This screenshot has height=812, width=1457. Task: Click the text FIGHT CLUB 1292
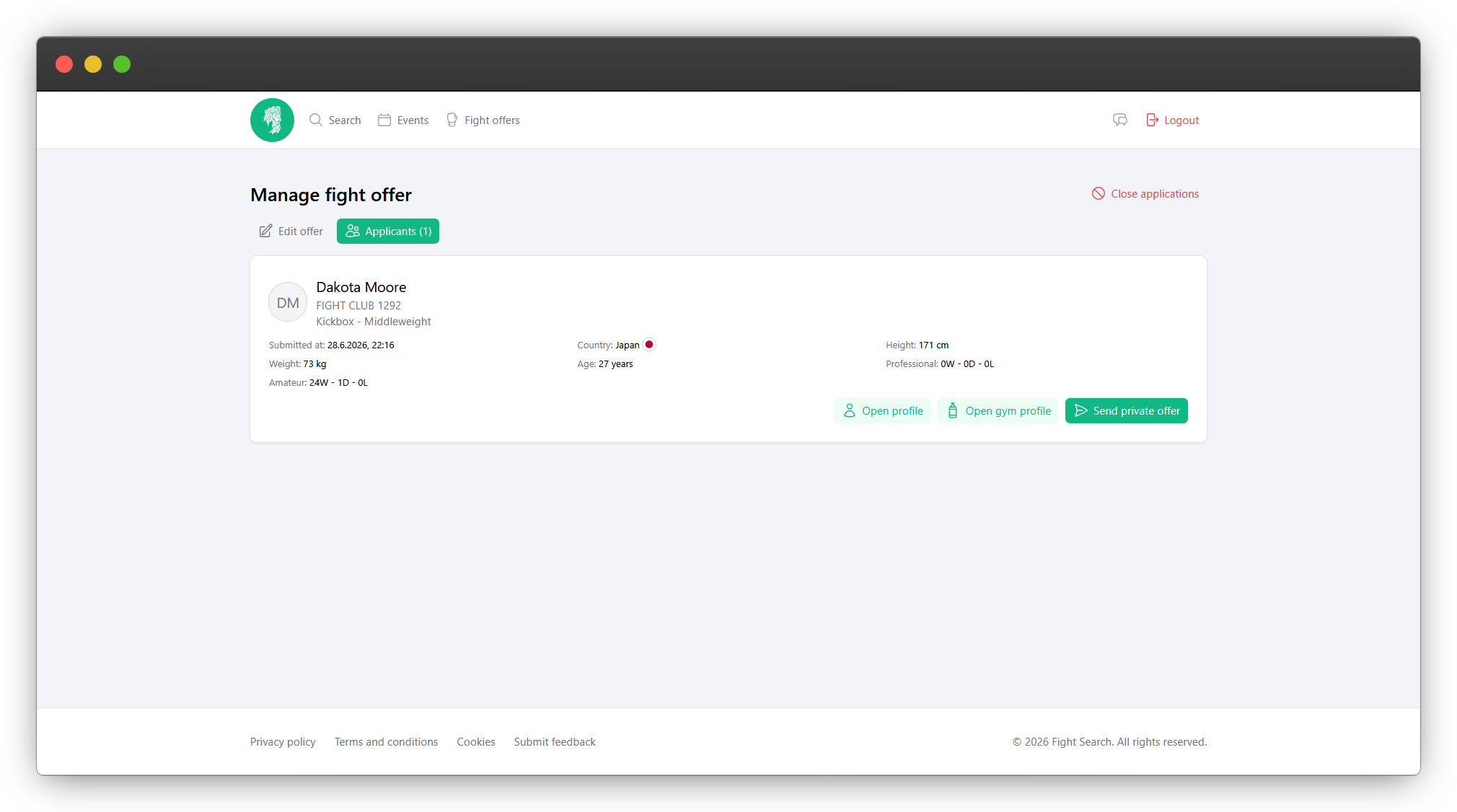click(358, 305)
